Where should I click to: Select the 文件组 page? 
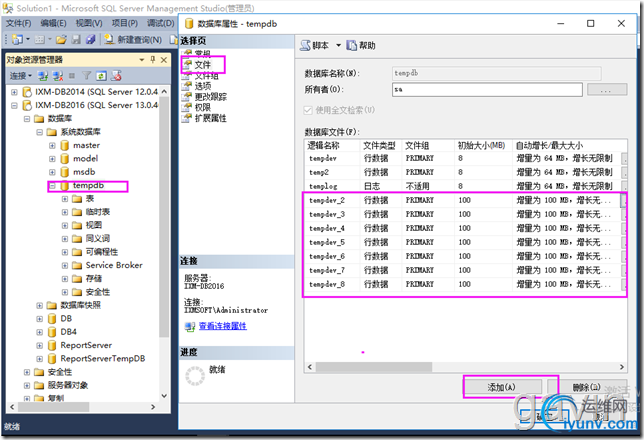point(206,76)
